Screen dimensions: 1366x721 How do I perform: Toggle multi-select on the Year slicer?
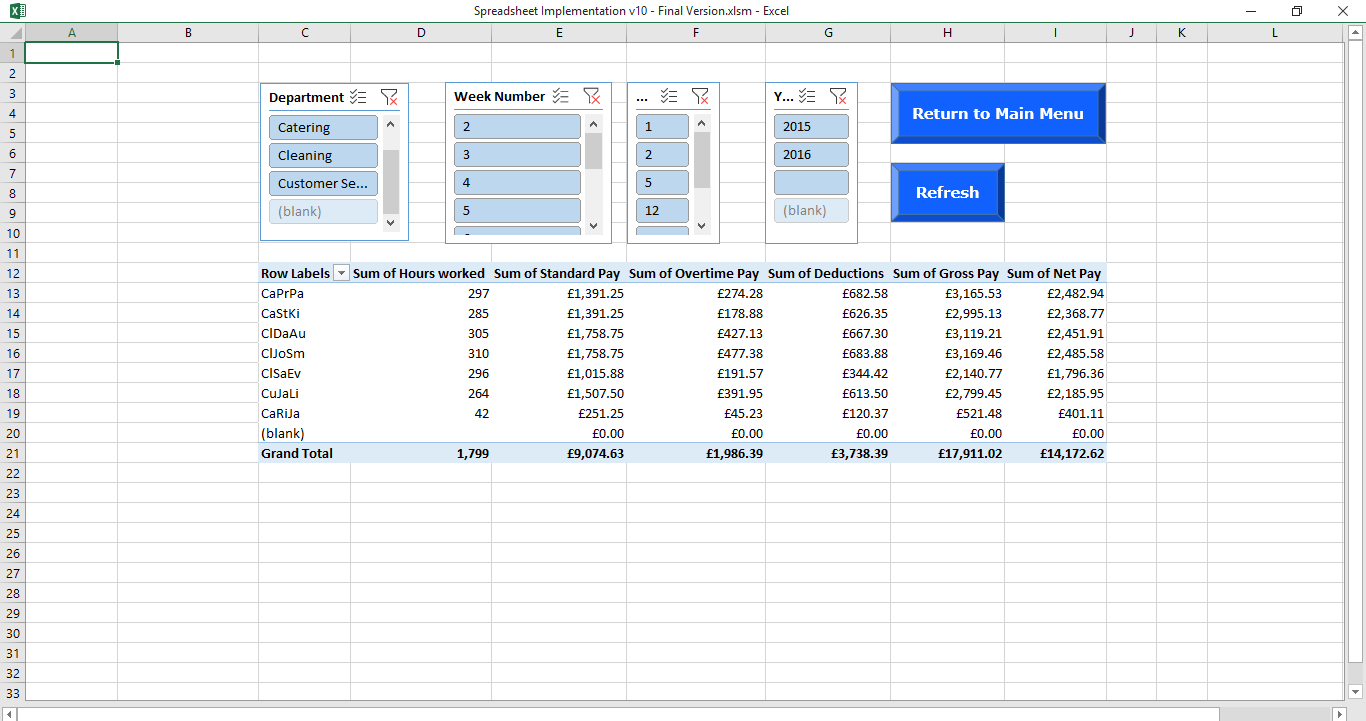coord(807,96)
